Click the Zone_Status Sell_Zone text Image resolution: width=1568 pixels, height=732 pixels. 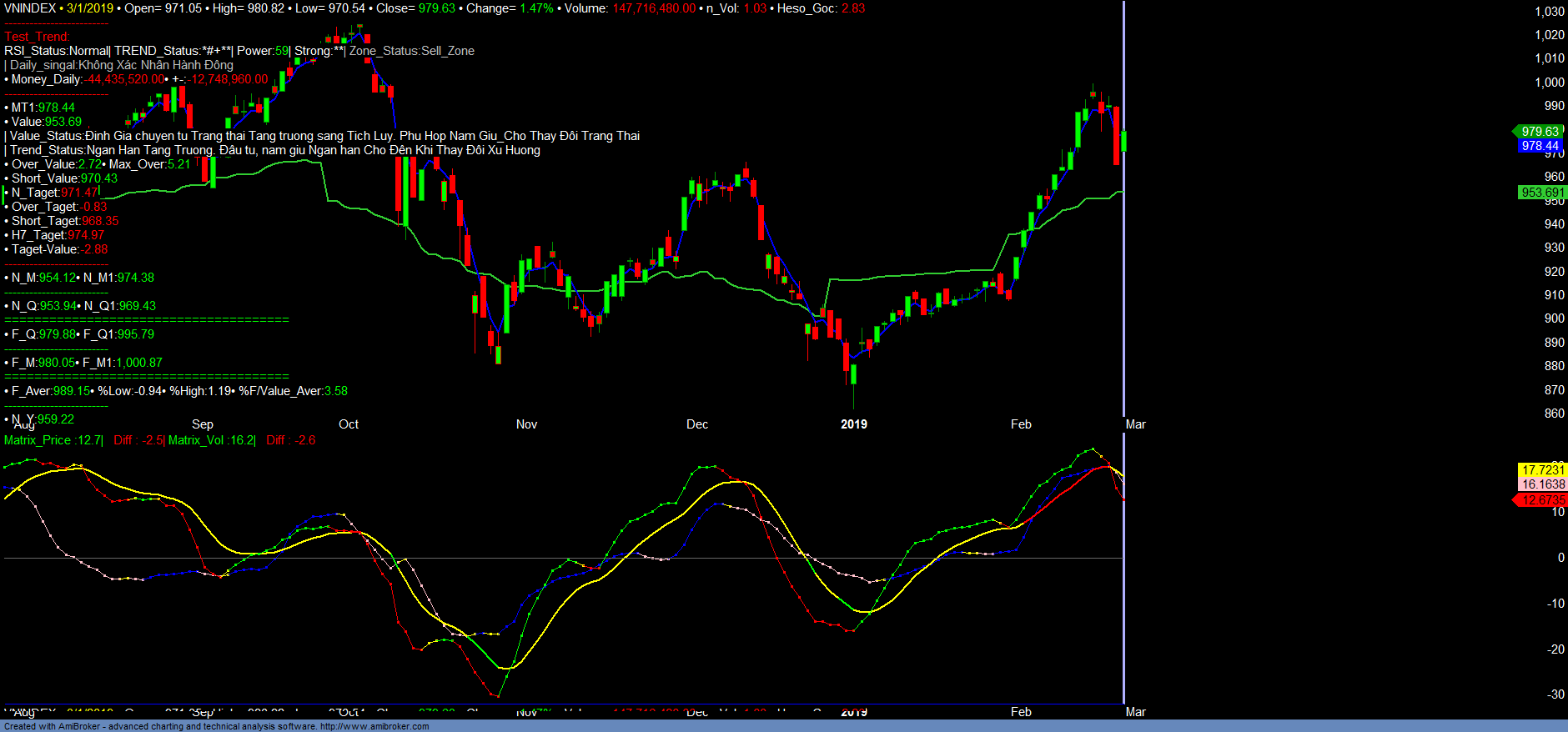[412, 51]
